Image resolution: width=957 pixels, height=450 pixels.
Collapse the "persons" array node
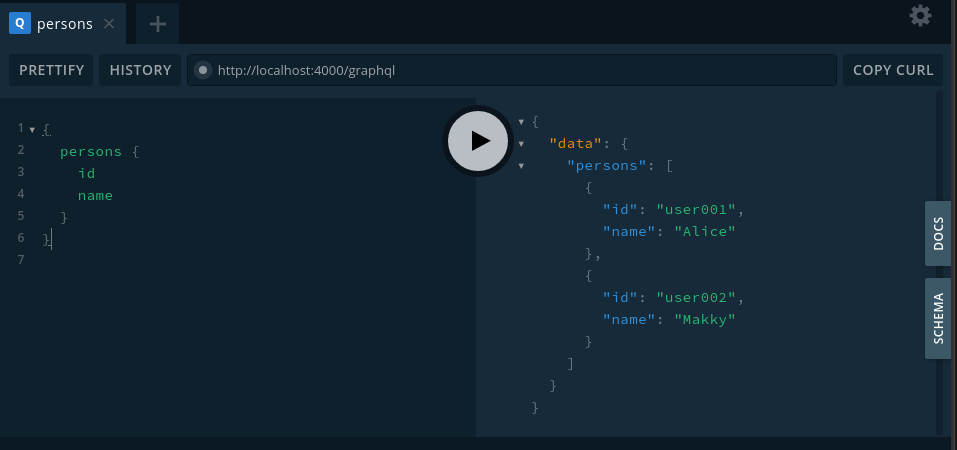tap(521, 166)
